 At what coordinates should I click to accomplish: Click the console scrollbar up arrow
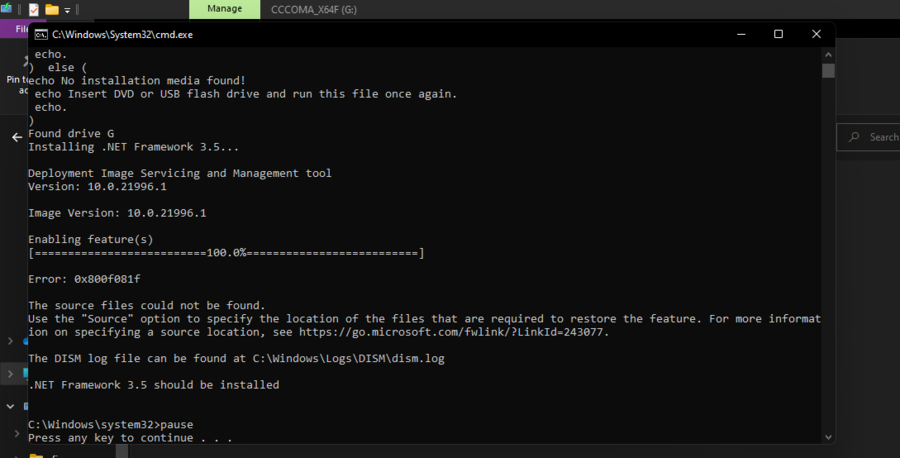point(828,53)
